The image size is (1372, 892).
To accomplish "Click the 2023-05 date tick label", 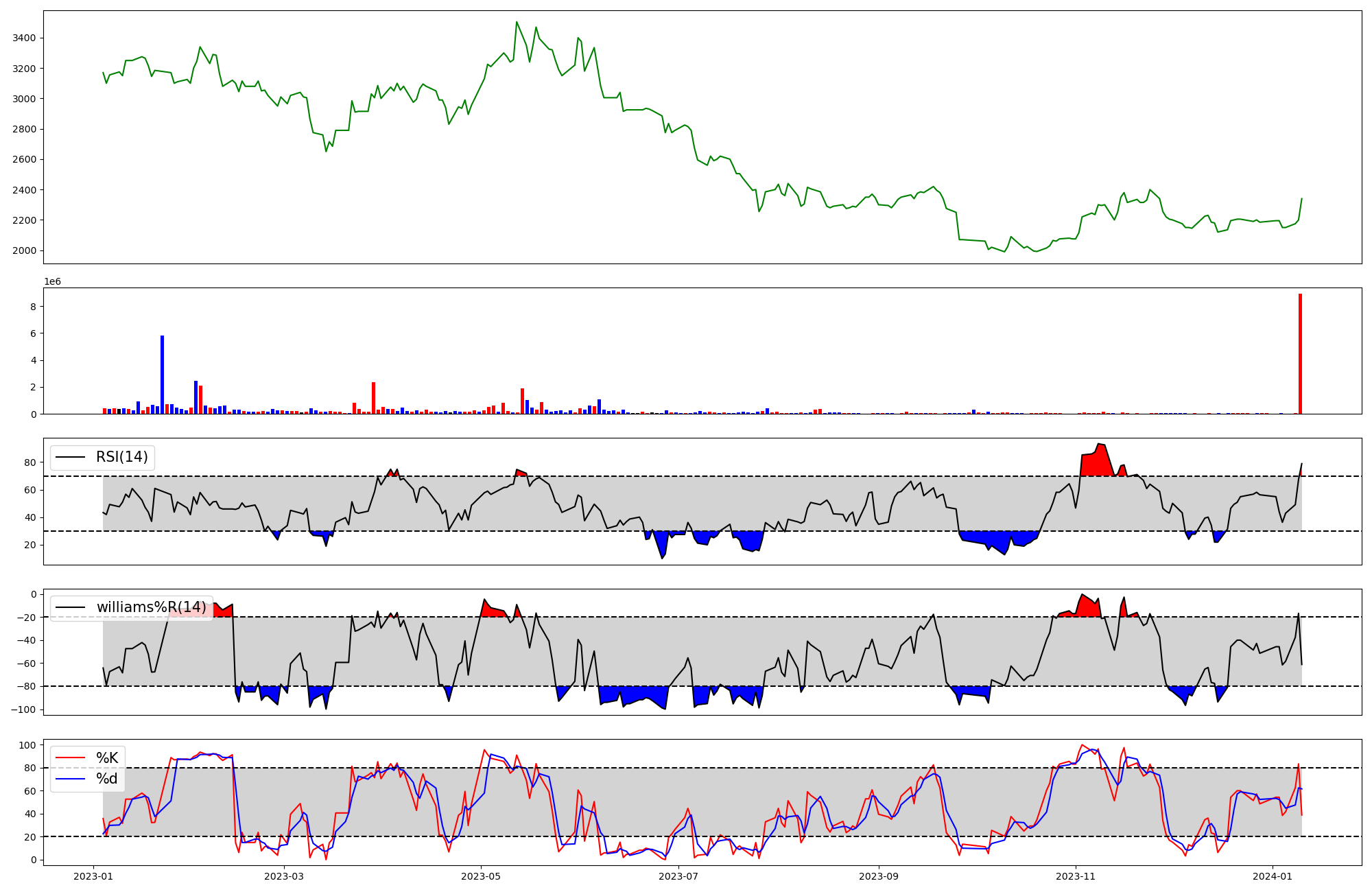I will pyautogui.click(x=481, y=876).
